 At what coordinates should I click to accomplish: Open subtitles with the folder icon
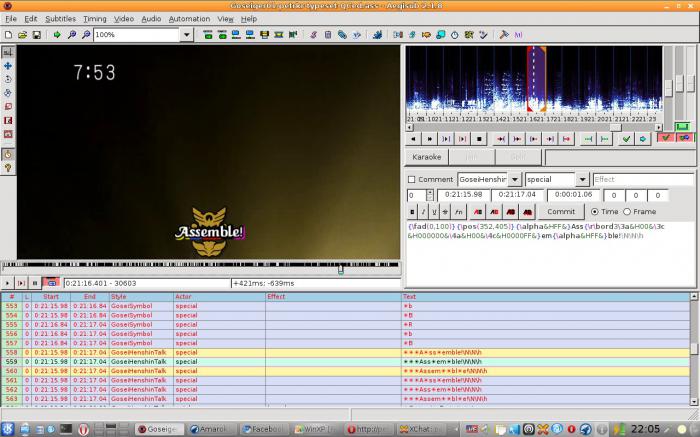[23, 34]
